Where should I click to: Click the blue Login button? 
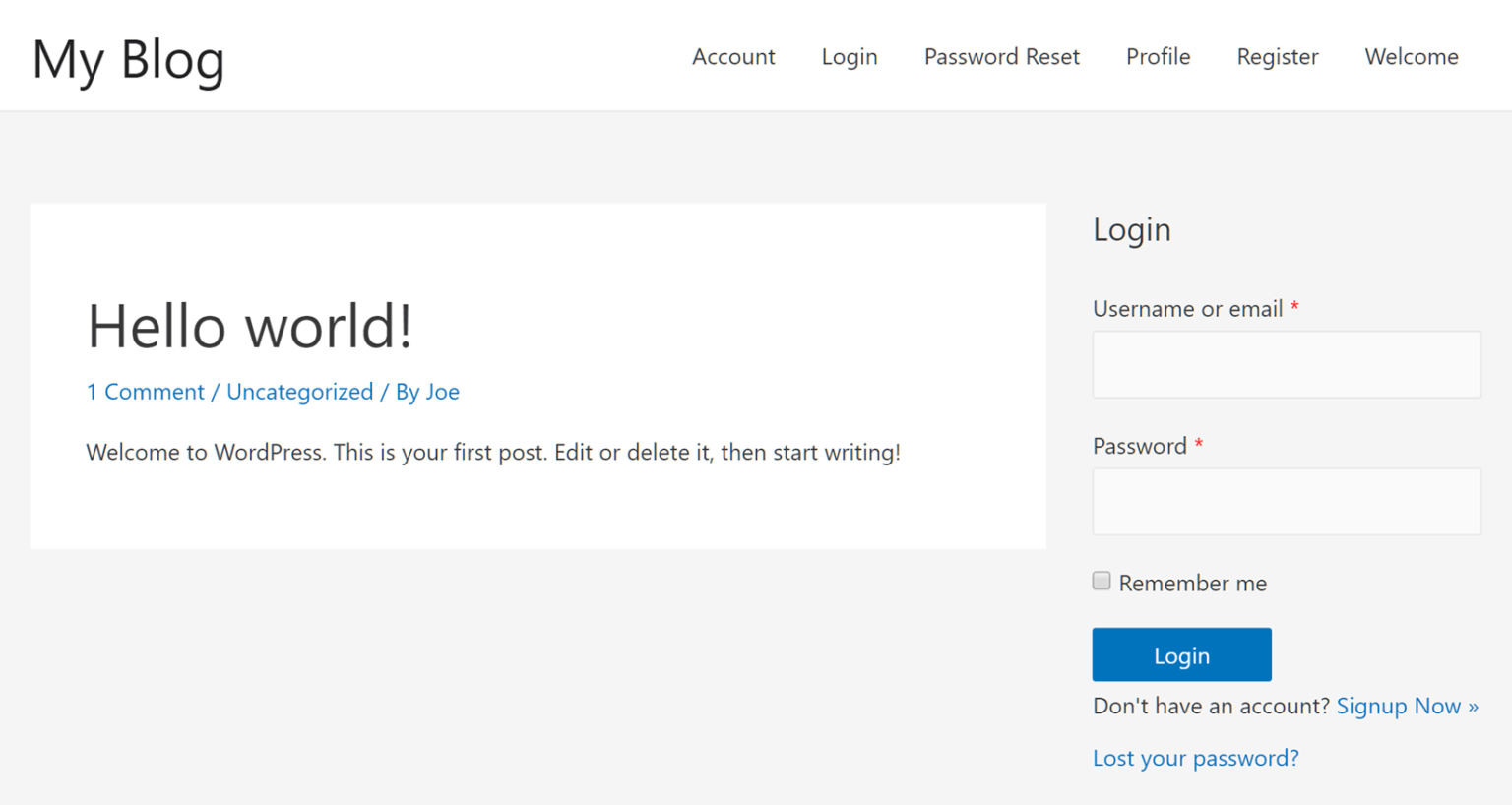coord(1181,654)
